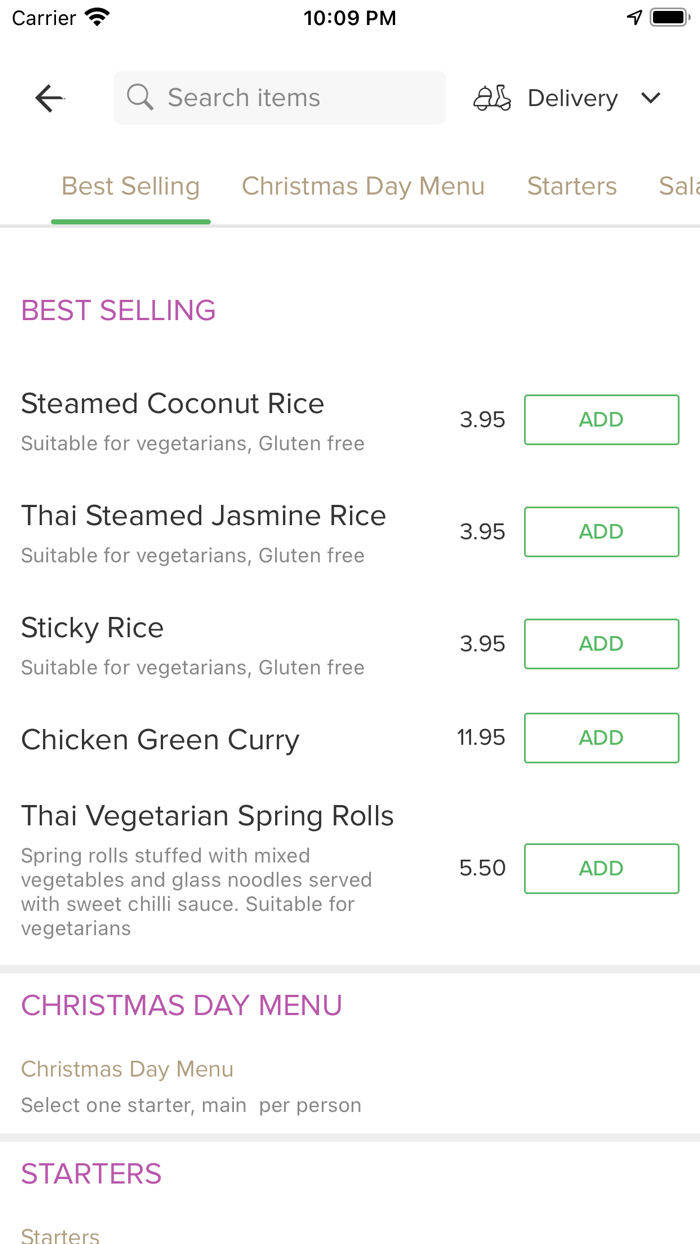Tap the Wi-Fi icon in status bar

click(x=95, y=16)
